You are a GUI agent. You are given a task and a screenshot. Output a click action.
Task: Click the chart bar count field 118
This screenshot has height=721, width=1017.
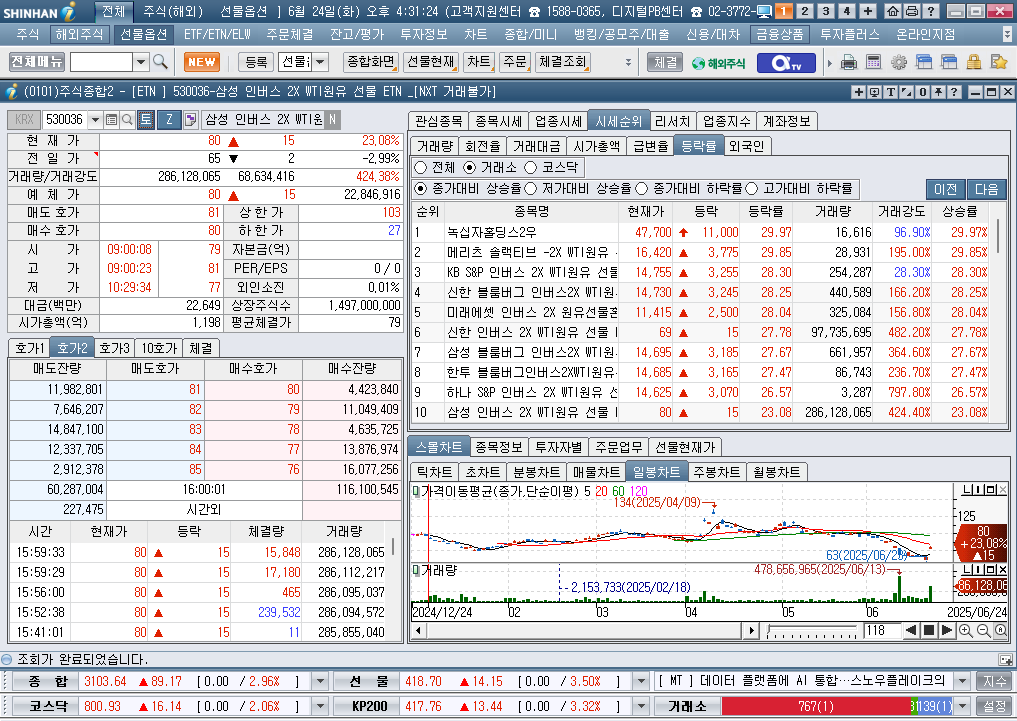pyautogui.click(x=881, y=630)
